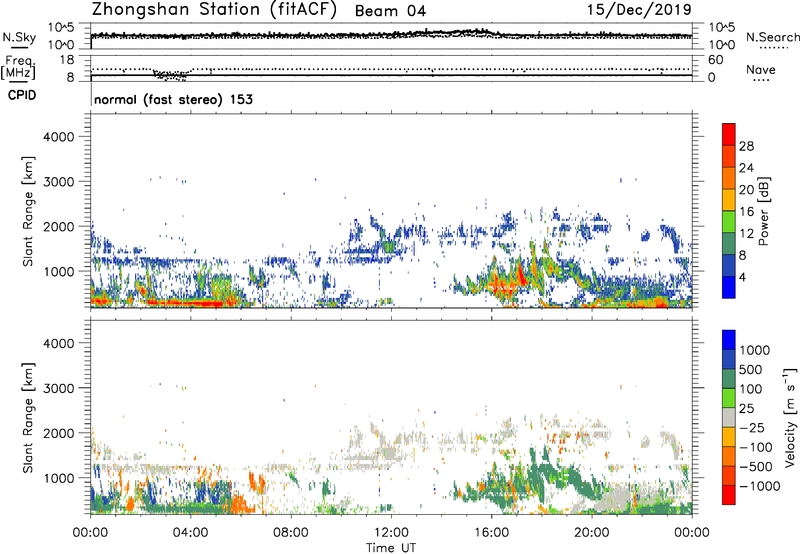Pick the light green segment of the power colorbar

(729, 221)
